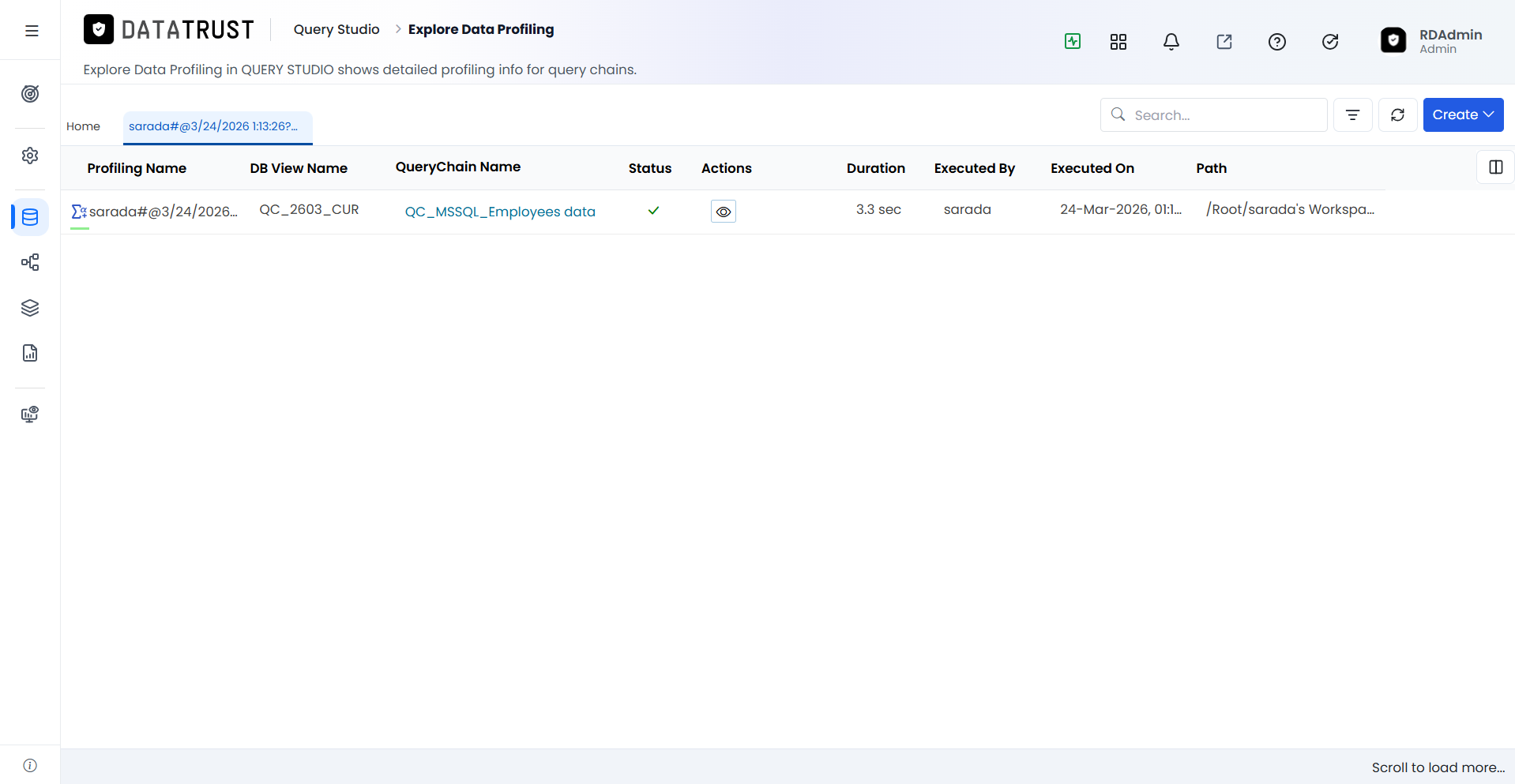The image size is (1515, 784).
Task: Click the Executed By column header
Action: point(975,168)
